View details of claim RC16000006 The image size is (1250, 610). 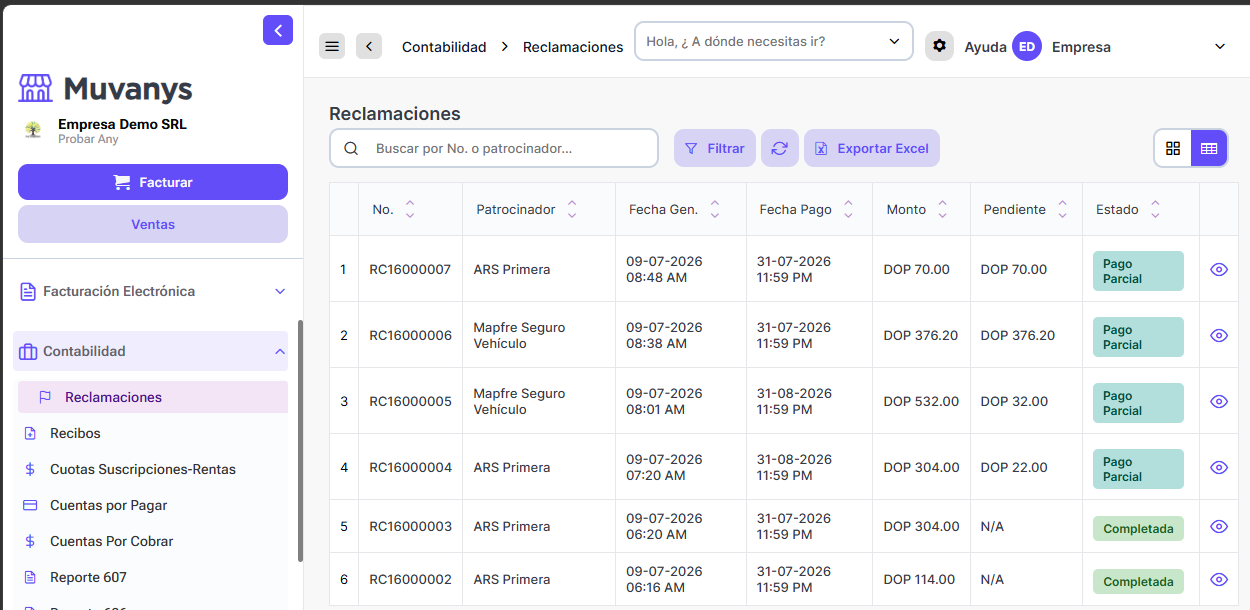click(1218, 335)
